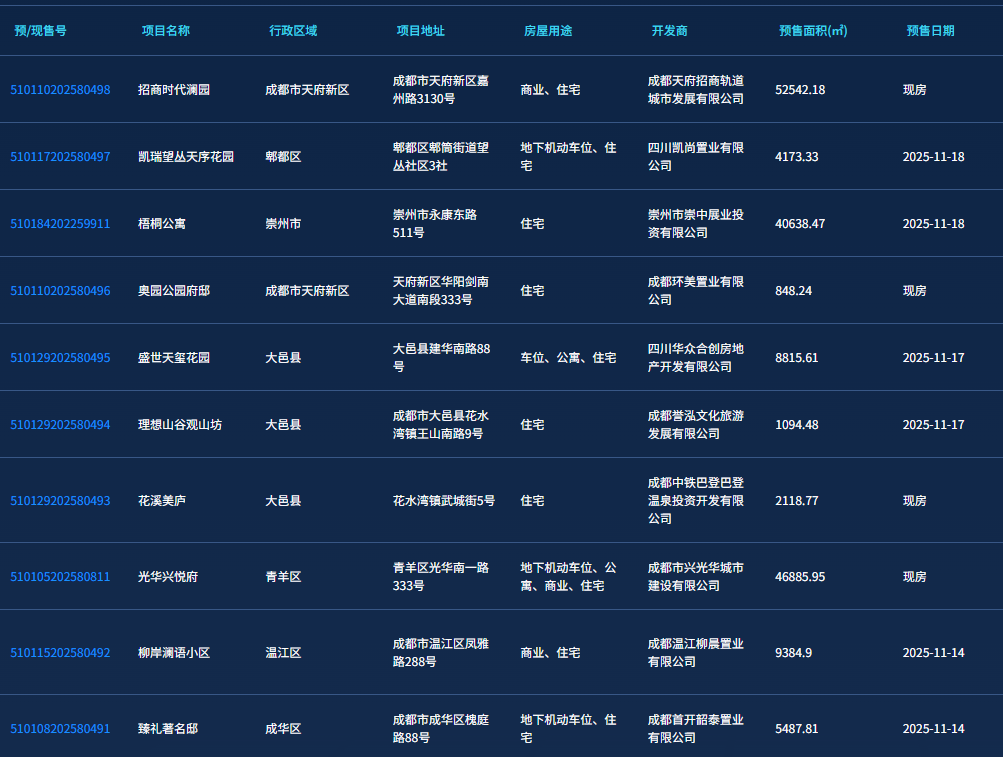Select the 行政区域 column header
Screen dimensions: 1003x757
(293, 31)
